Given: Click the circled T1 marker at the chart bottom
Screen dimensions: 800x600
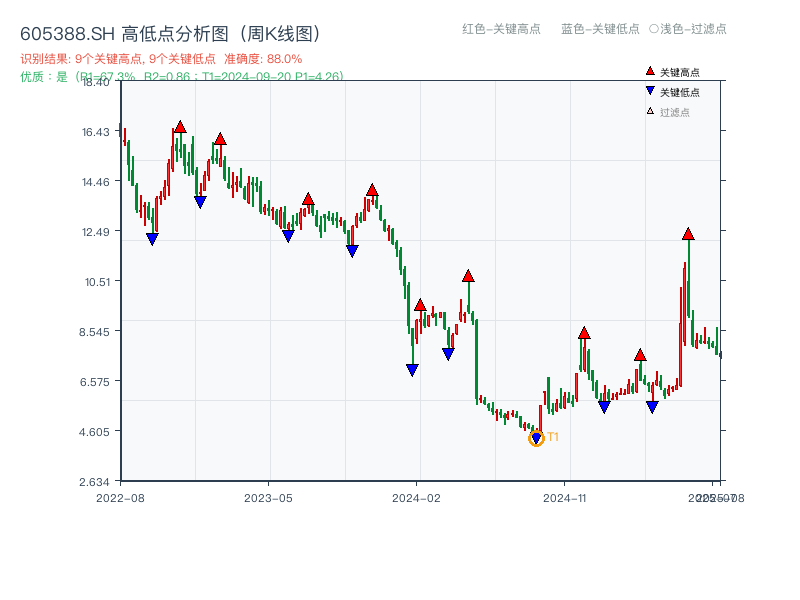Looking at the screenshot, I should (x=536, y=437).
